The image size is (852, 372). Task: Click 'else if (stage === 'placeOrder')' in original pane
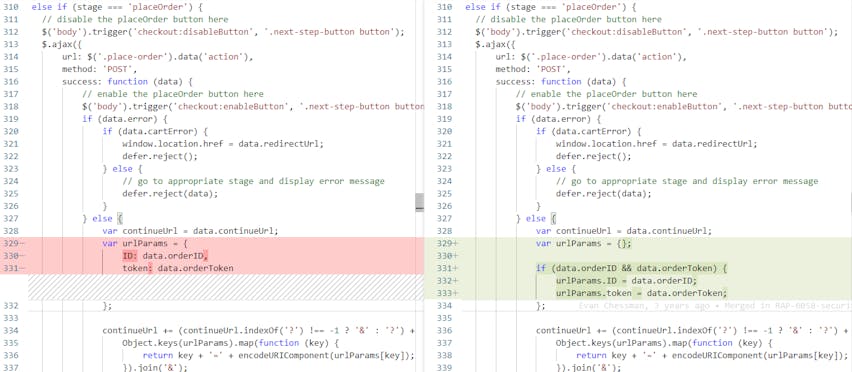point(117,7)
